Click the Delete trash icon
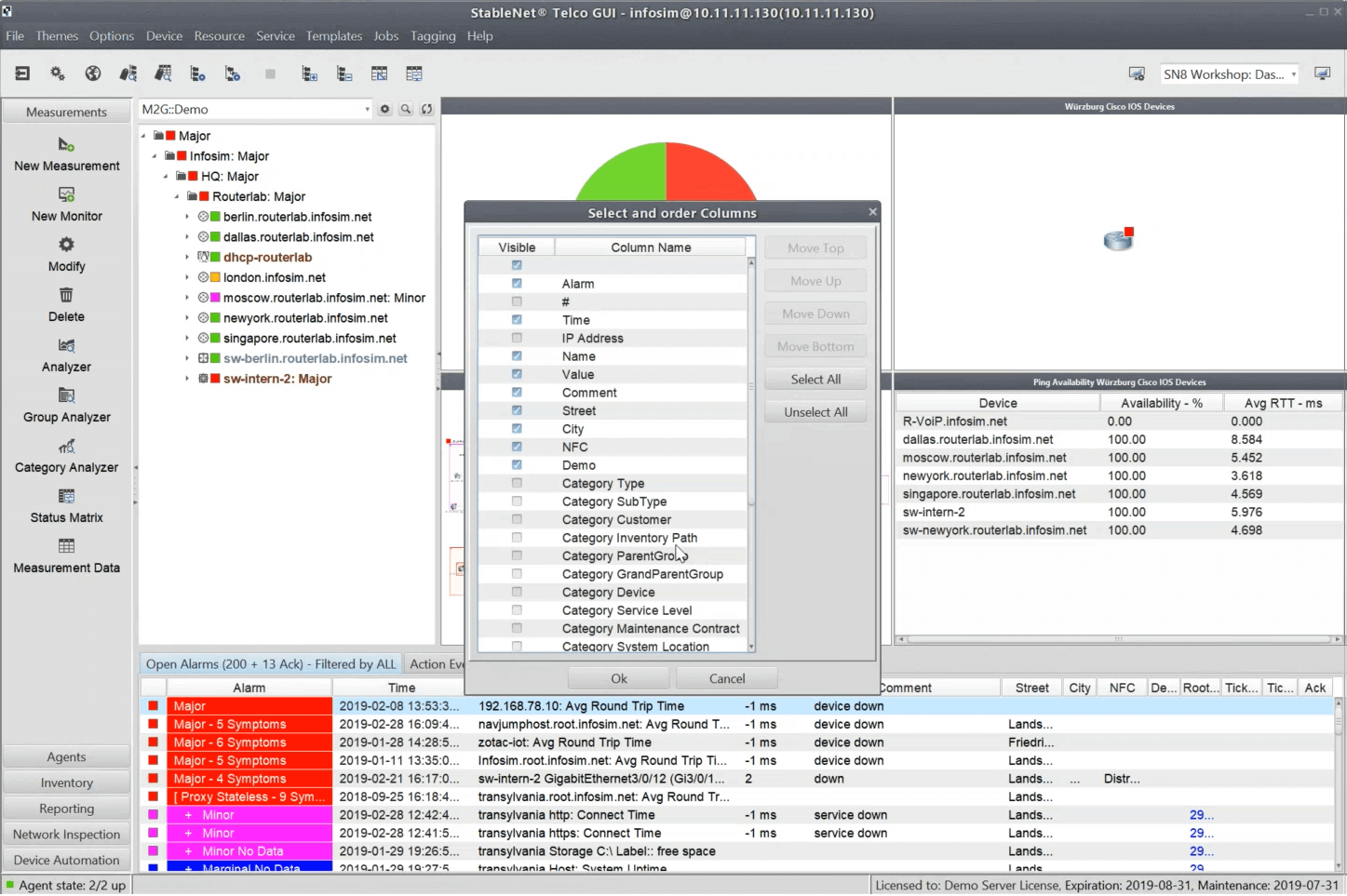Image resolution: width=1347 pixels, height=896 pixels. pos(66,295)
